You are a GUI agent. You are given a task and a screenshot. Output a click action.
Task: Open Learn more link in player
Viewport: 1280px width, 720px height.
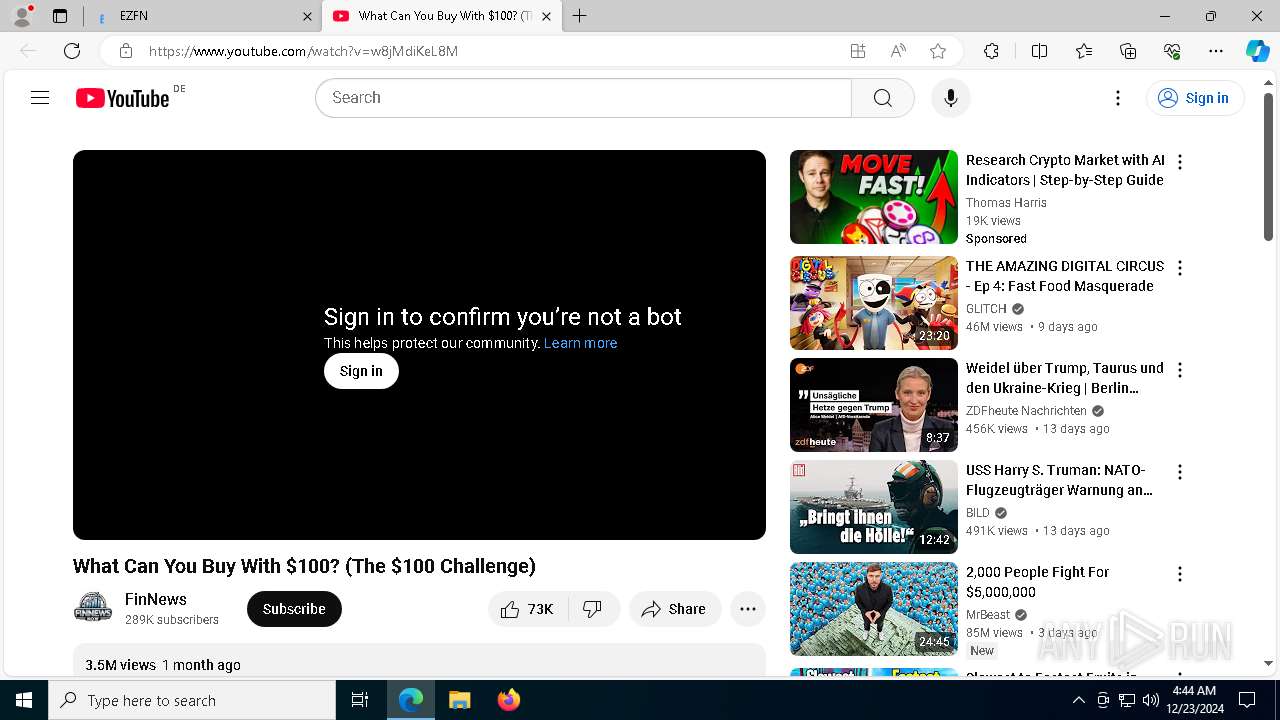click(x=580, y=343)
